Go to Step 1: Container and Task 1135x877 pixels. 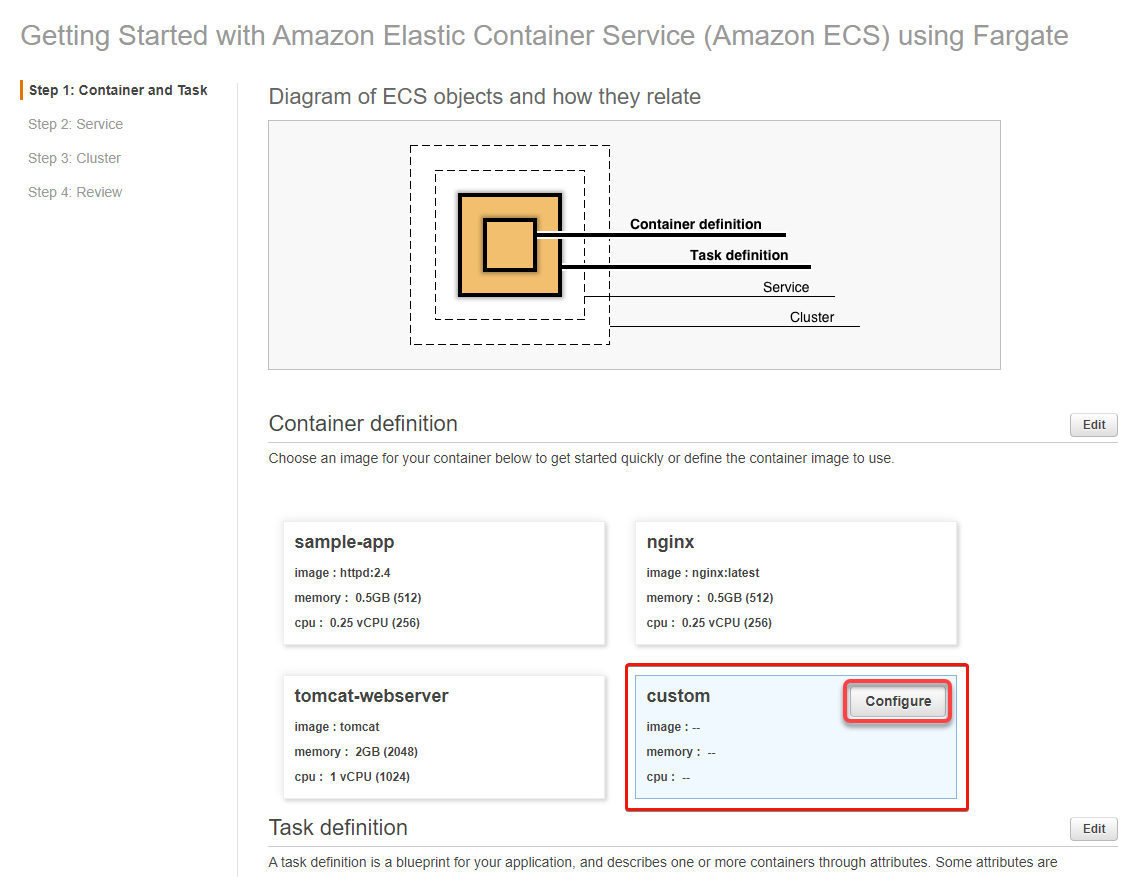coord(118,90)
